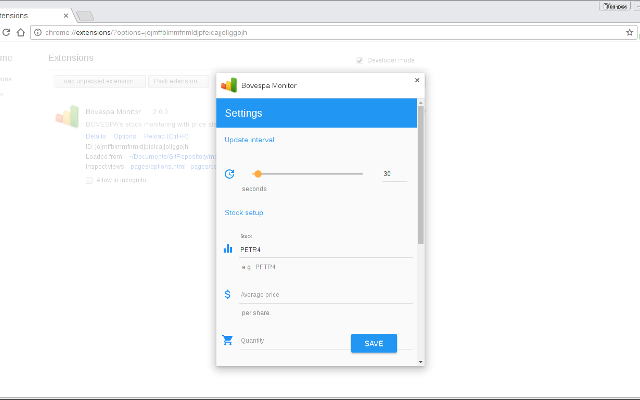Click the Extensions page heading

(x=71, y=58)
